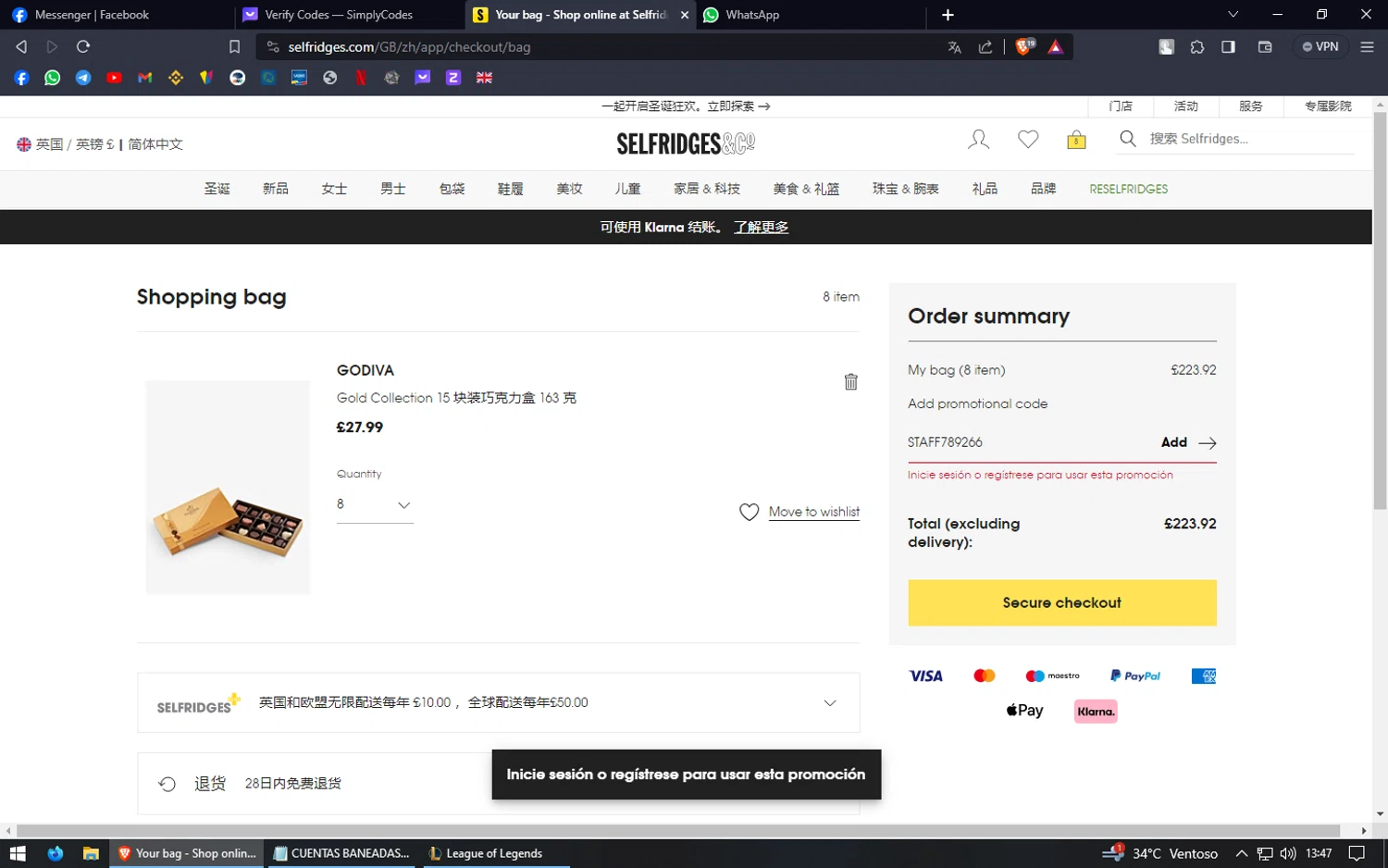The image size is (1388, 868).
Task: Open the 珠宝 & 腕表 navigation menu
Action: click(x=905, y=189)
